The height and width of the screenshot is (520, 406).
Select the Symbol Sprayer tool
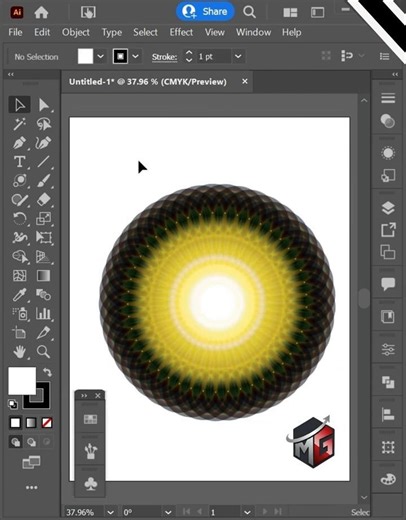[x=19, y=314]
